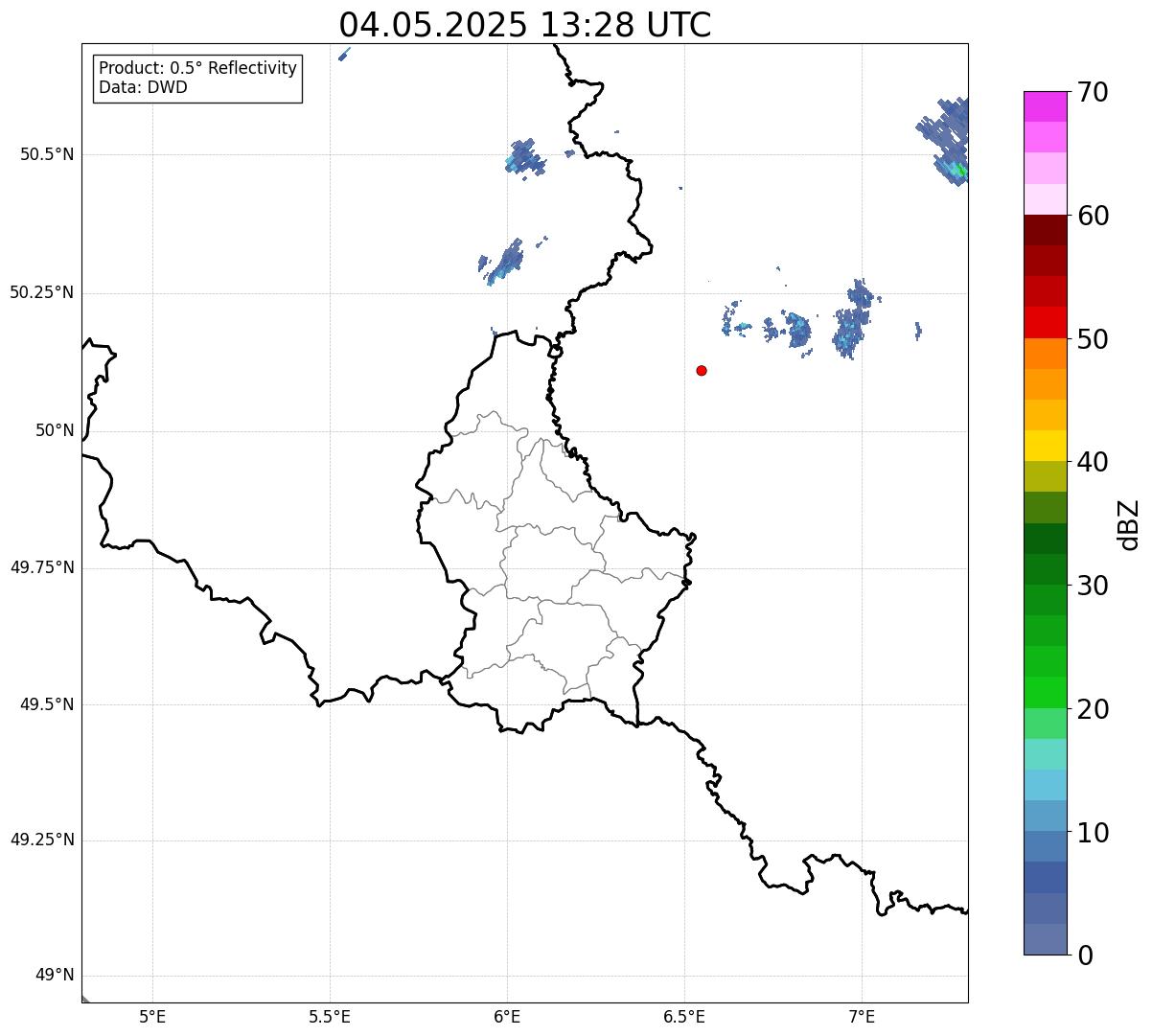This screenshot has width=1152, height=1036.
Task: Click the bottom slate-blue colorbar segment at 0
Action: 1045,939
